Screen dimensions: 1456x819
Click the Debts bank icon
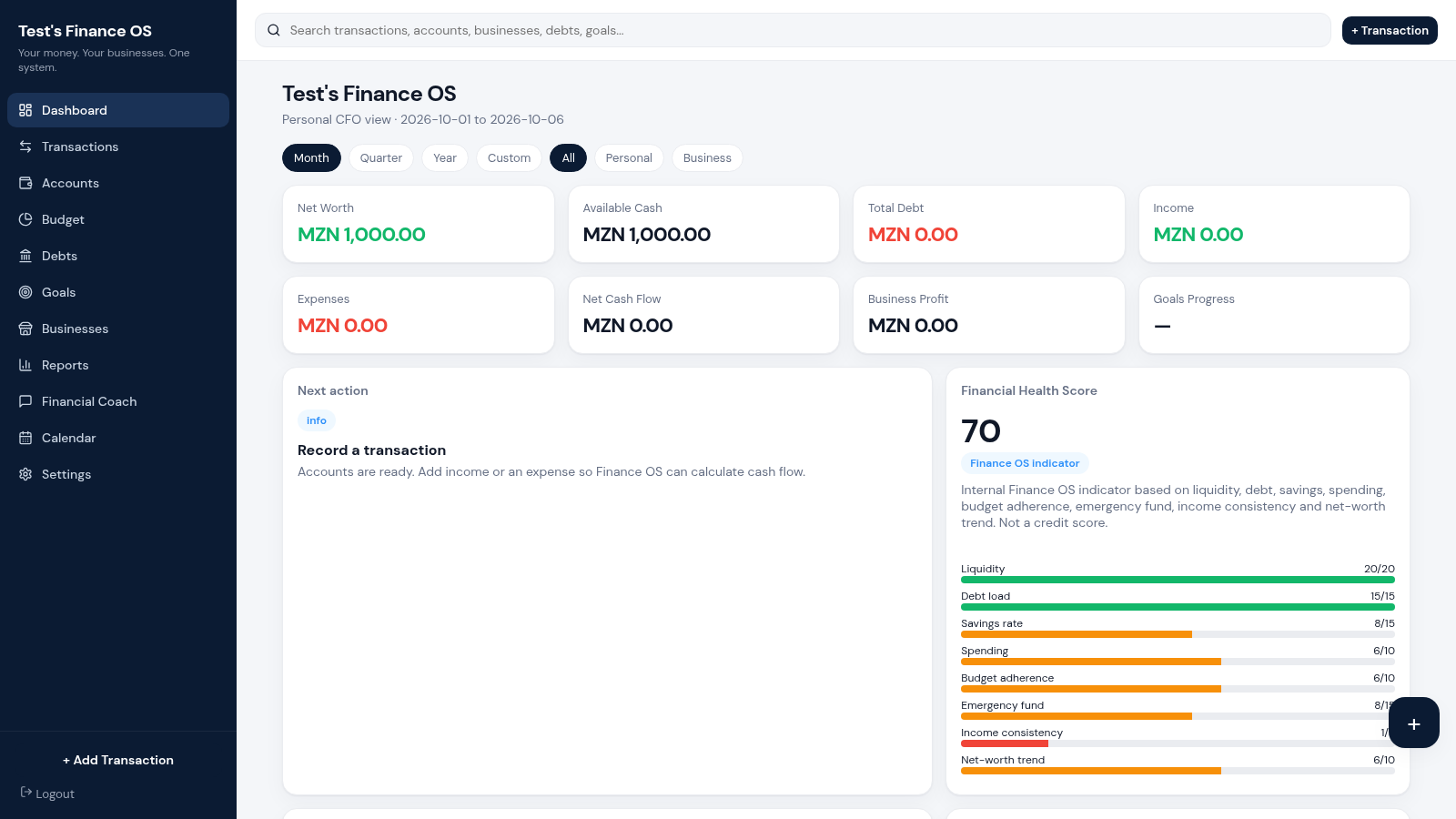[25, 256]
